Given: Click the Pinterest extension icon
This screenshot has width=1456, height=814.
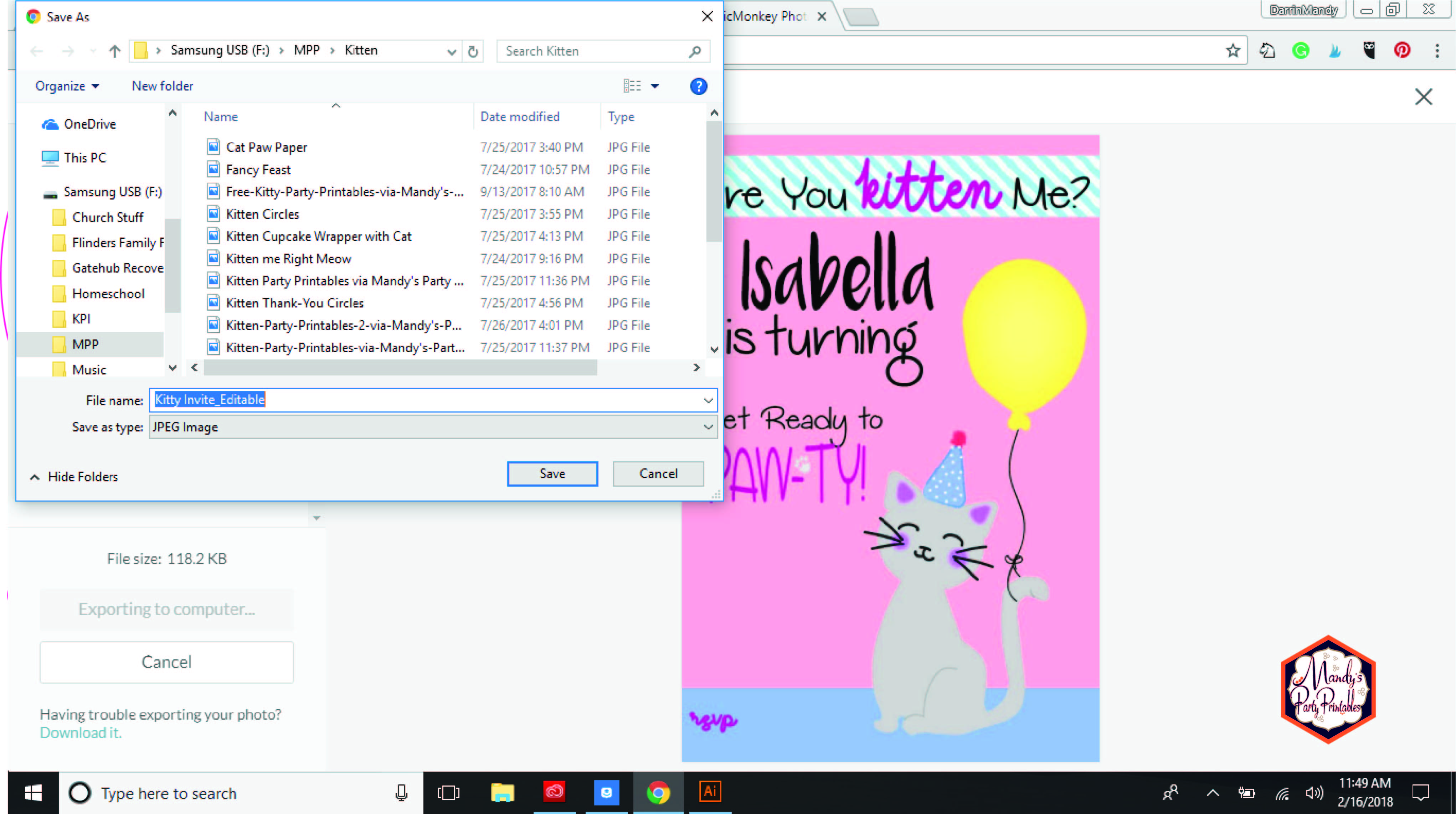Looking at the screenshot, I should point(1402,50).
